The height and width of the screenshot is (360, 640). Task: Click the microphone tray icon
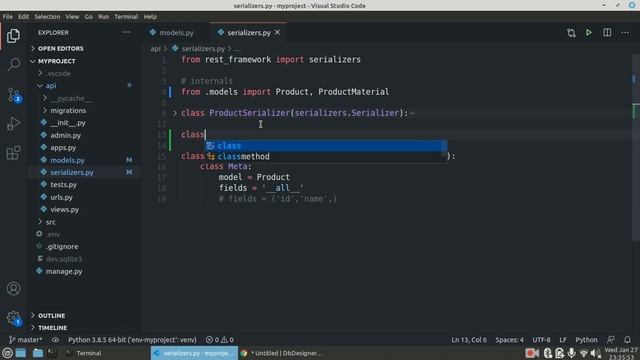tap(571, 353)
